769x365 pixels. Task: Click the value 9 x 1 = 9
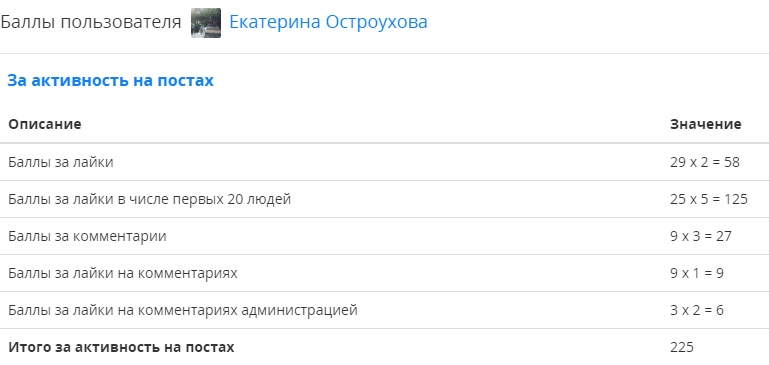tap(697, 273)
